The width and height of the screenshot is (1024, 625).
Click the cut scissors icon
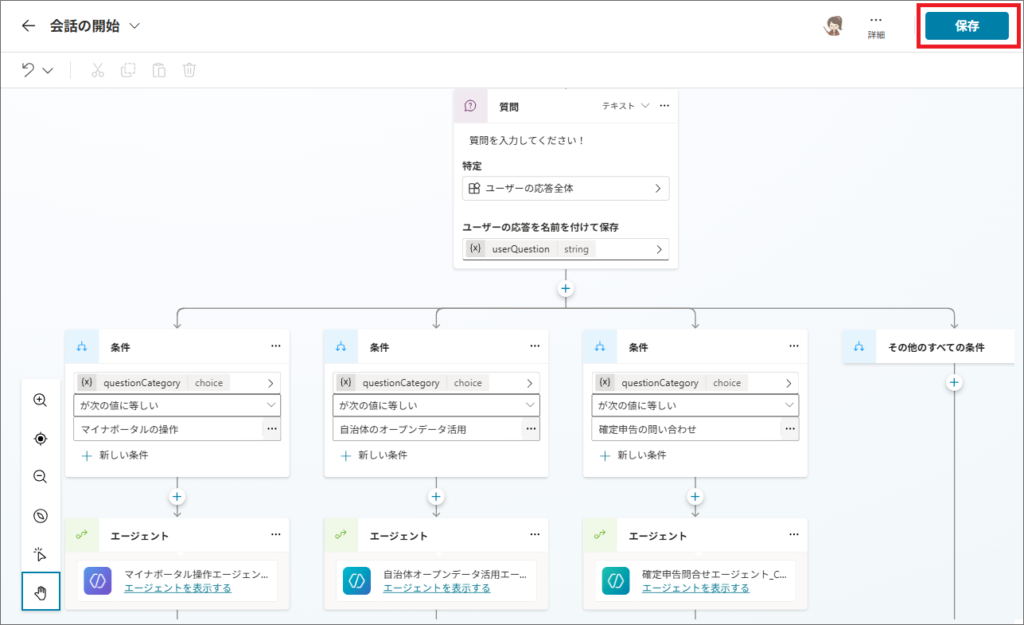(x=97, y=70)
